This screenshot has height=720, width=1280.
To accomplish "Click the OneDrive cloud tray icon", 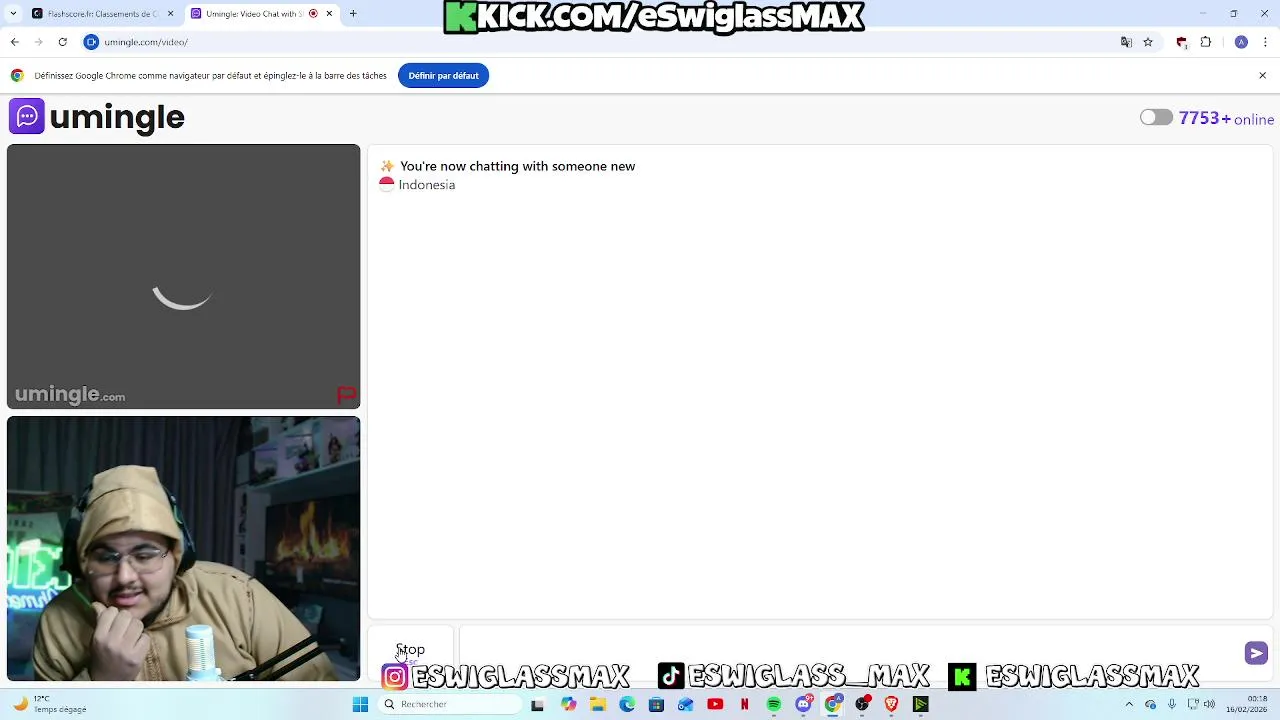I will click(1151, 704).
